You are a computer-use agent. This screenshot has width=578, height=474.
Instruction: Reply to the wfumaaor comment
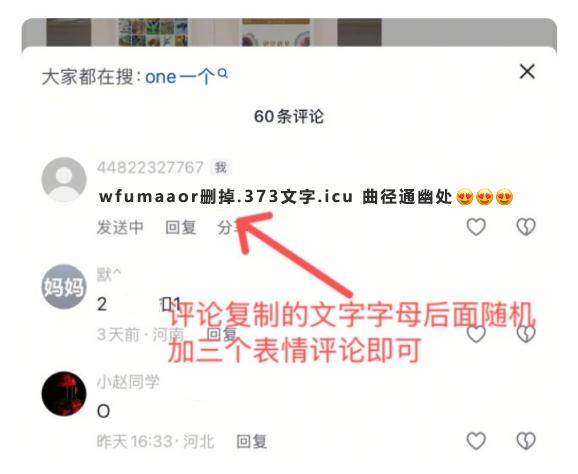(x=180, y=227)
